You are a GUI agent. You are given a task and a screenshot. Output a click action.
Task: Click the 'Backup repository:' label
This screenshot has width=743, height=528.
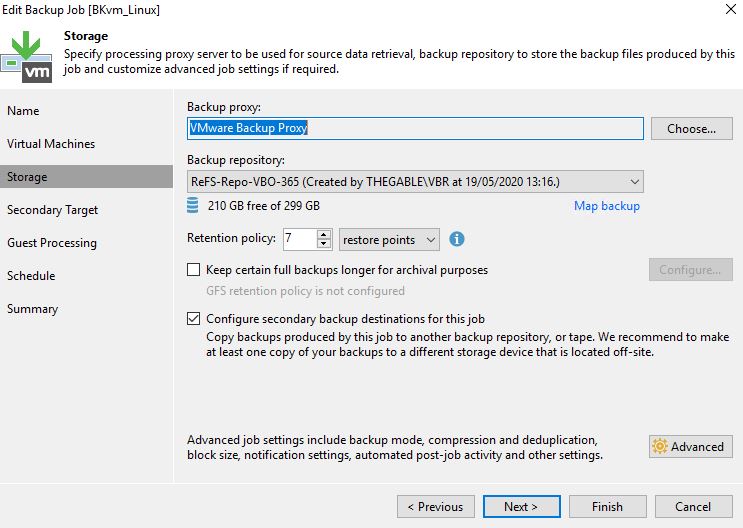[x=236, y=160]
